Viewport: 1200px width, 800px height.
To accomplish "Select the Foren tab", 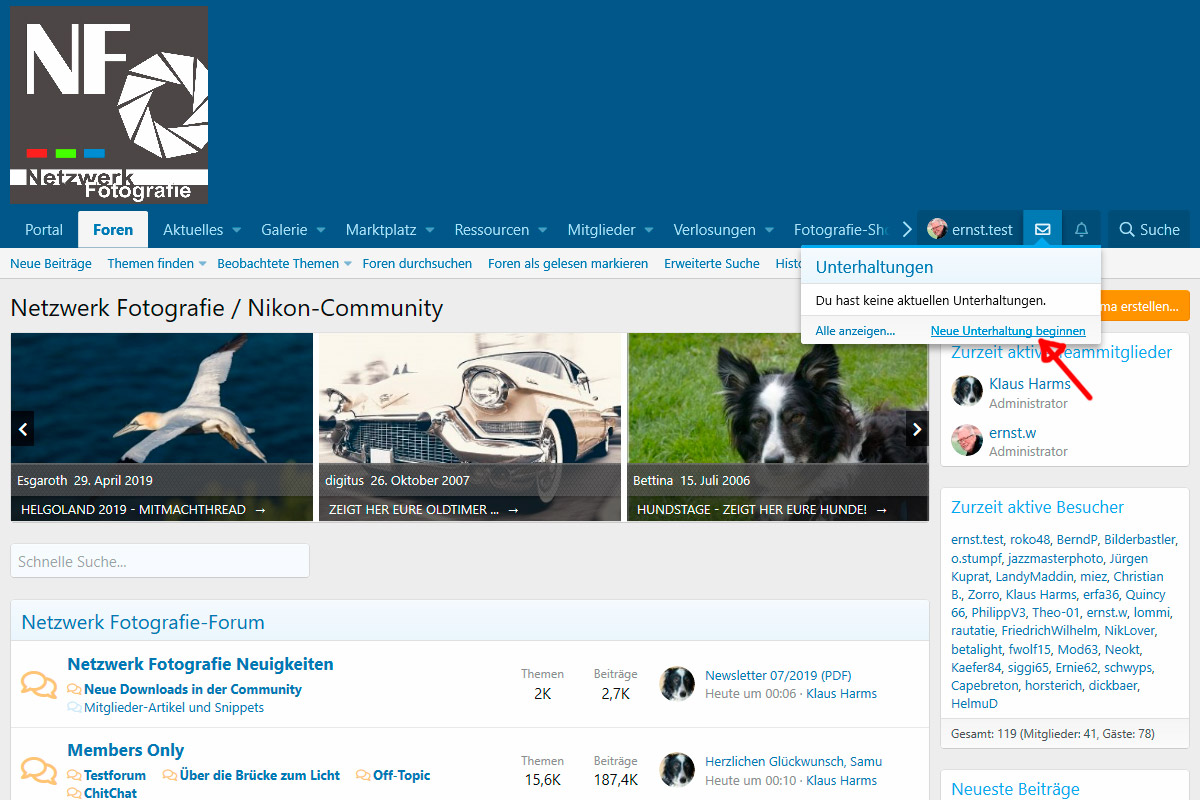I will 113,229.
